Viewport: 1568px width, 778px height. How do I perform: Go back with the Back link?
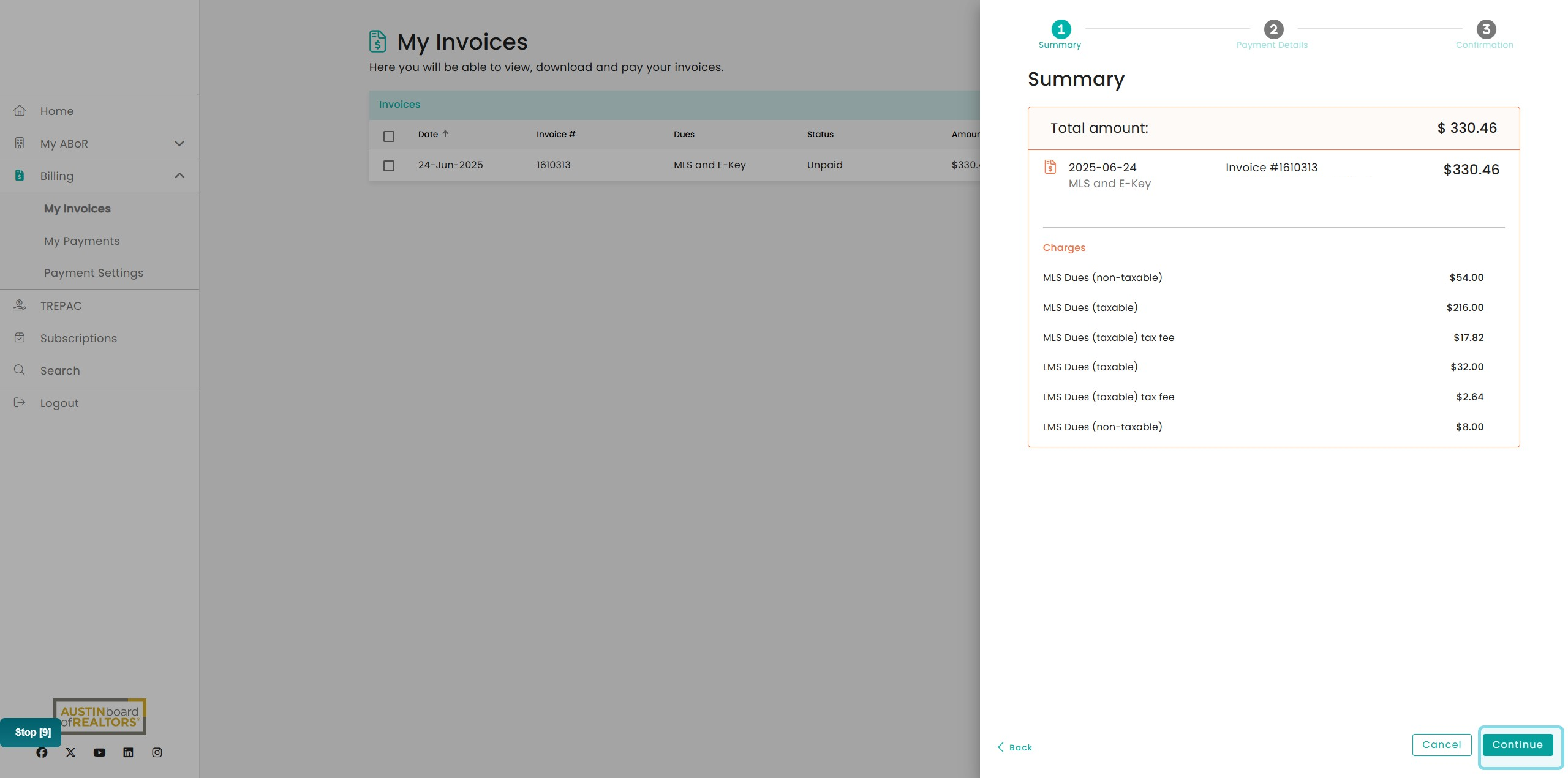(1016, 747)
